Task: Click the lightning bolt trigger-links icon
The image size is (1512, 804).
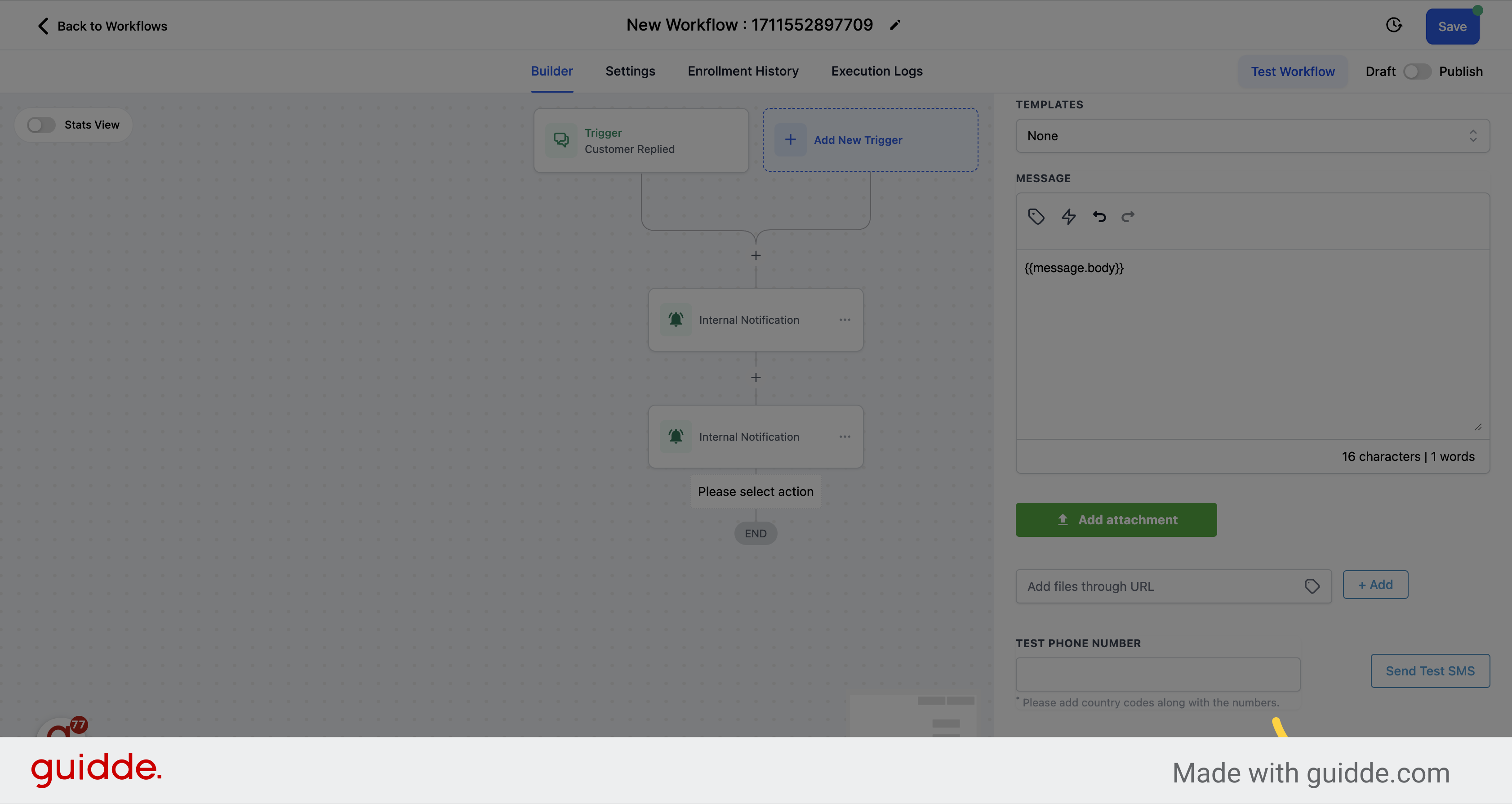Action: tap(1068, 217)
